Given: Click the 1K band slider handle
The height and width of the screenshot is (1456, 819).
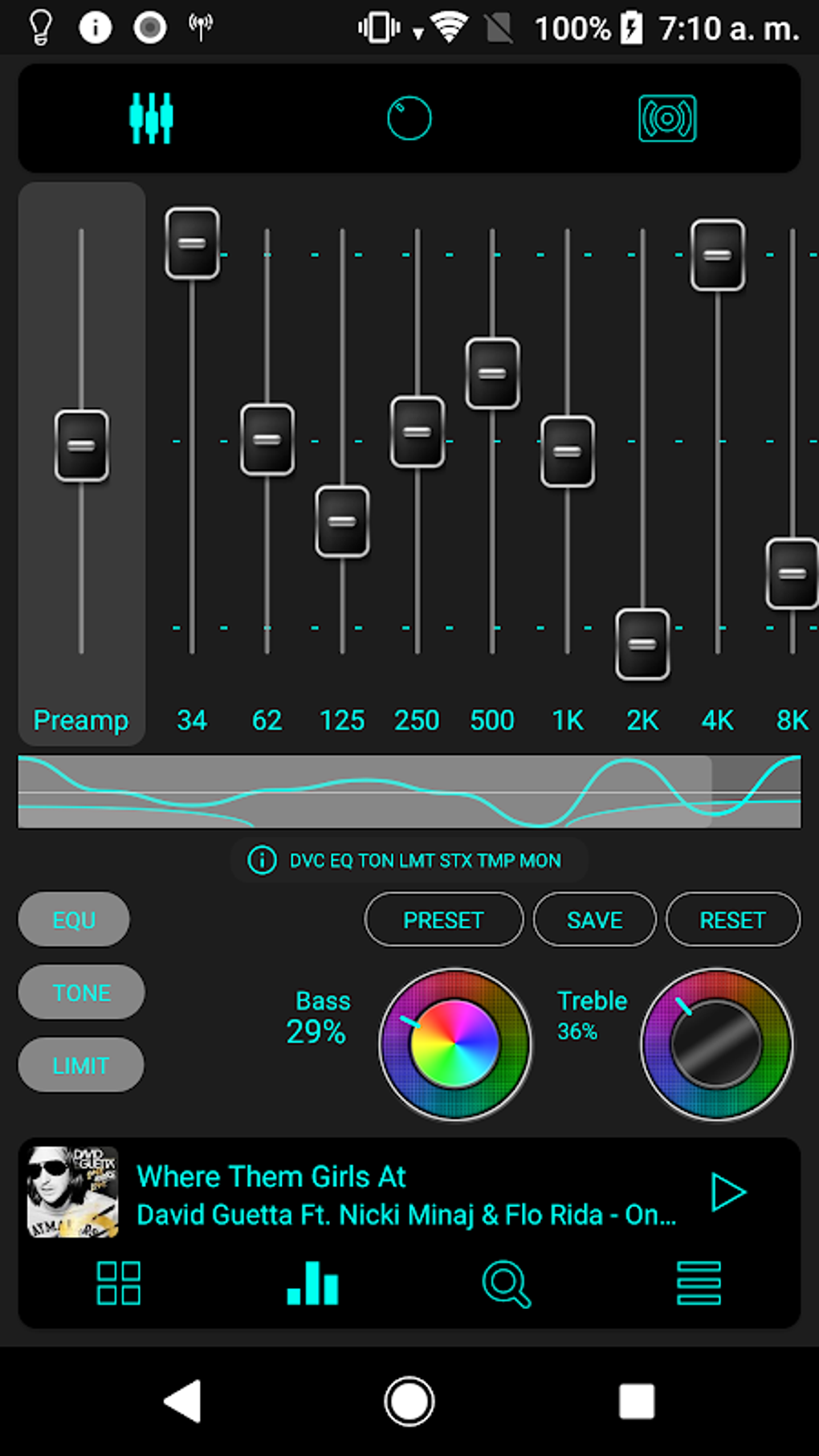Looking at the screenshot, I should pyautogui.click(x=568, y=451).
